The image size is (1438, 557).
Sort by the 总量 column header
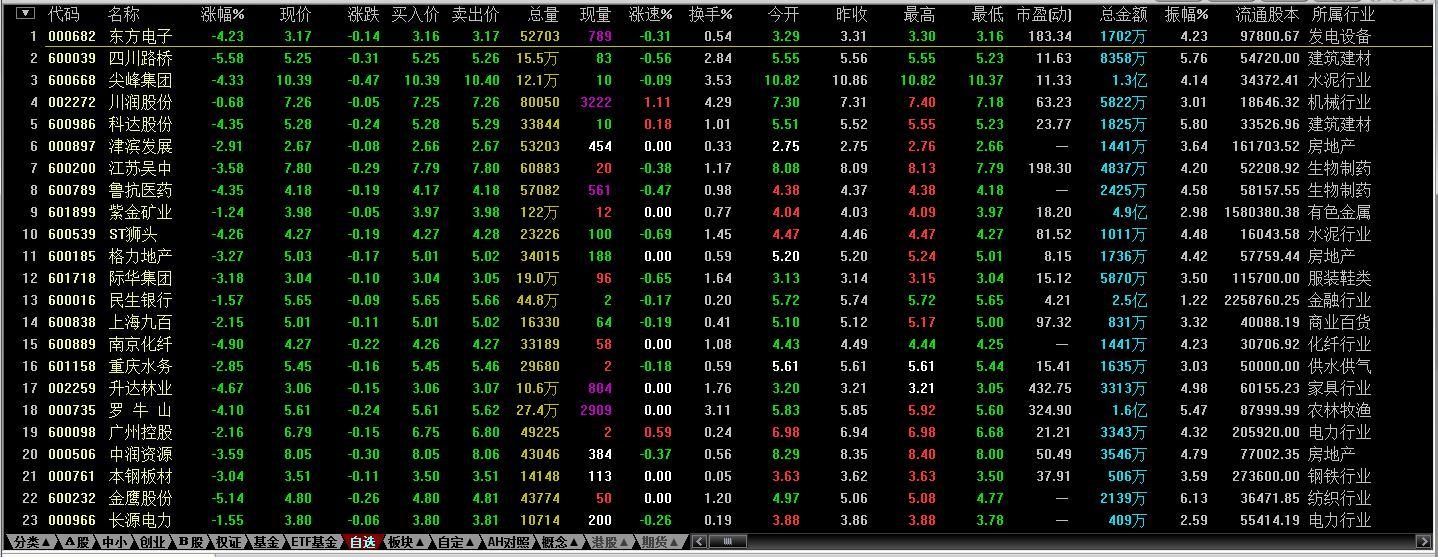pyautogui.click(x=543, y=14)
